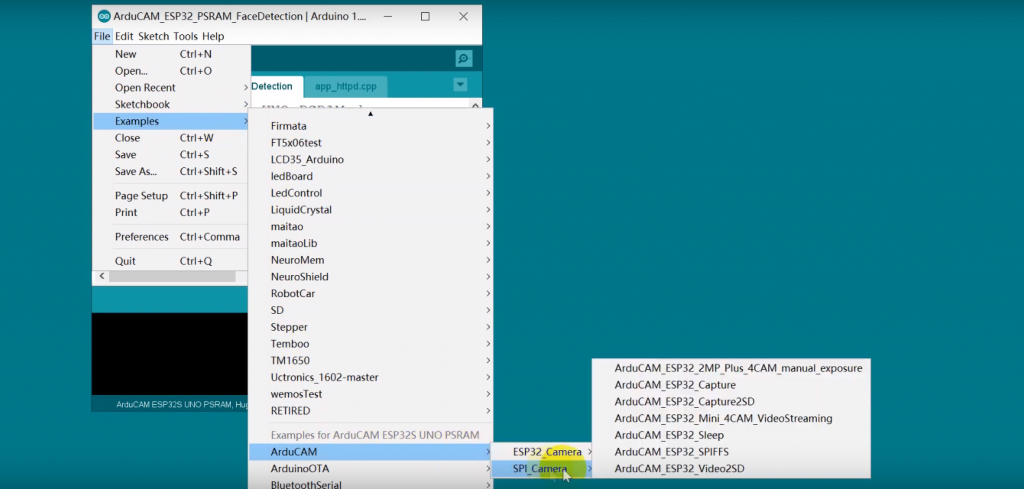Click the board info status bar text
This screenshot has height=489, width=1024.
182,405
